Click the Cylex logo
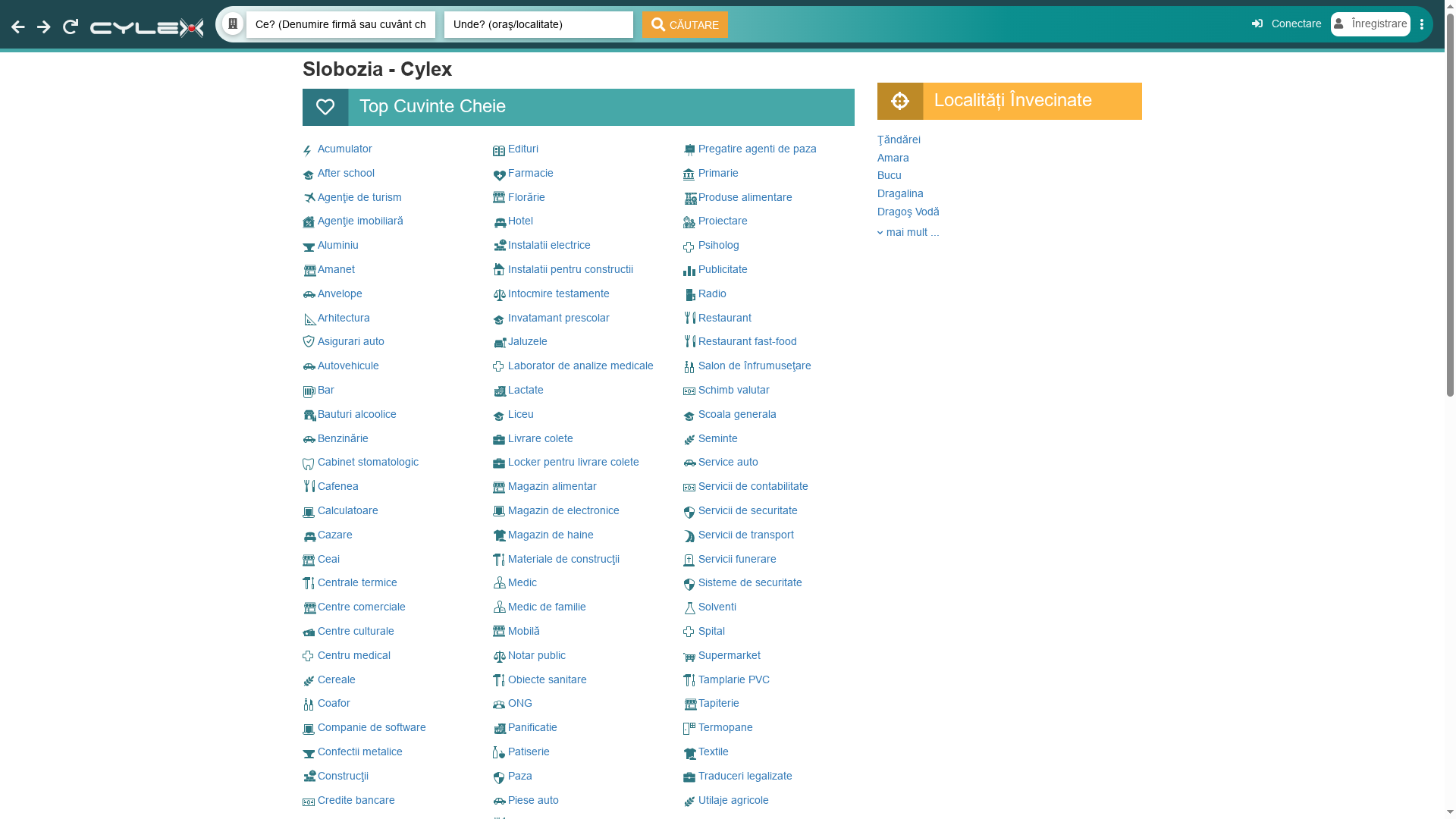The image size is (1456, 819). pyautogui.click(x=146, y=28)
